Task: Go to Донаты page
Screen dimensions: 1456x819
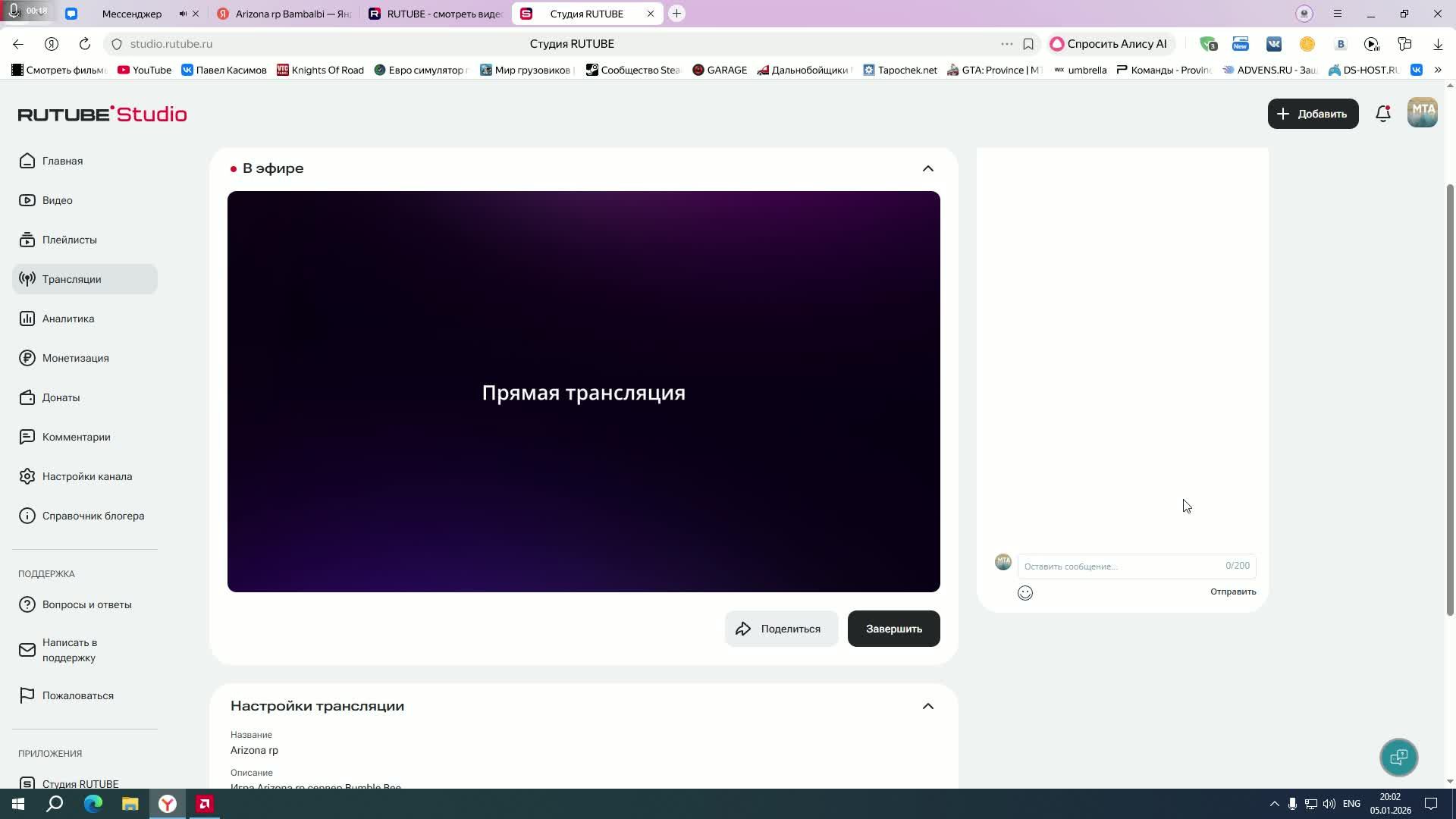Action: tap(61, 397)
